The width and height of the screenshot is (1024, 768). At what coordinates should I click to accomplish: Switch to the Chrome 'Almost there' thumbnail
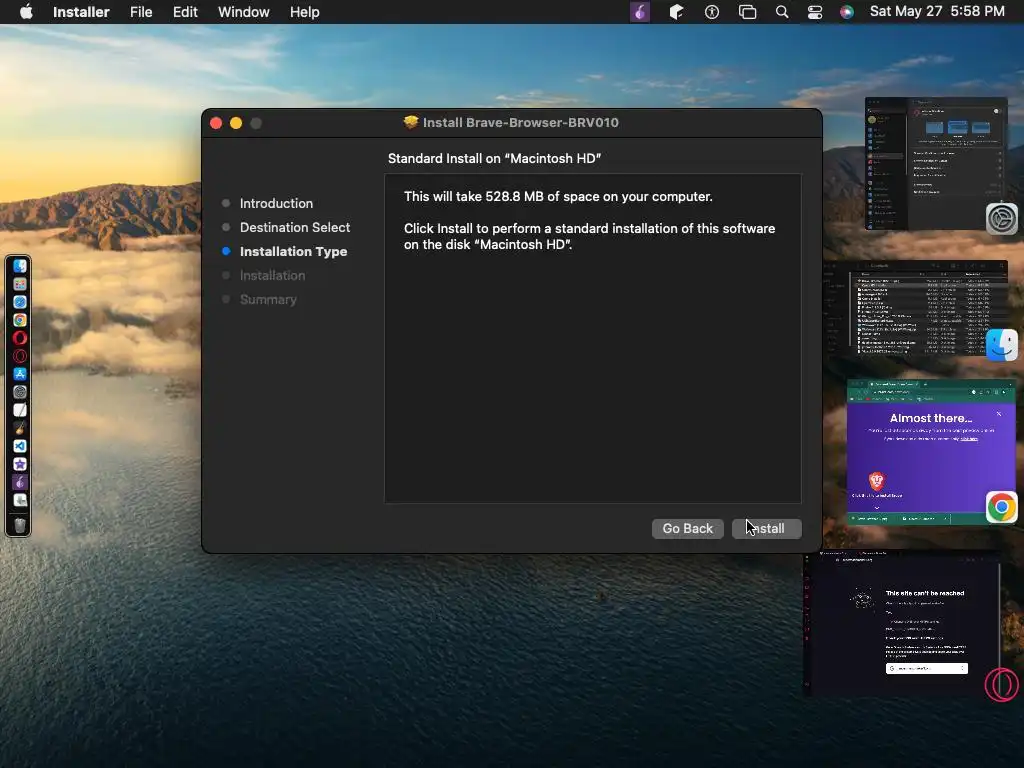[x=931, y=452]
